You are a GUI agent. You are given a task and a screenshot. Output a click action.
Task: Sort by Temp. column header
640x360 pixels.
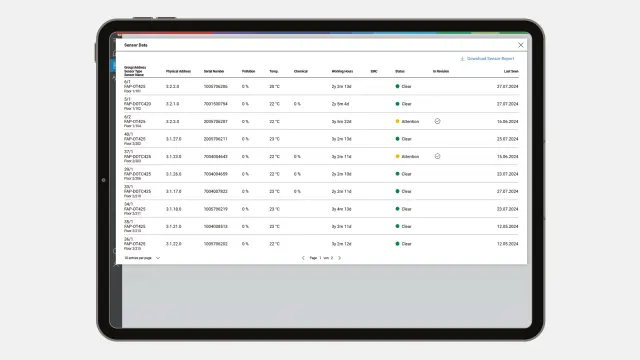[x=273, y=71]
